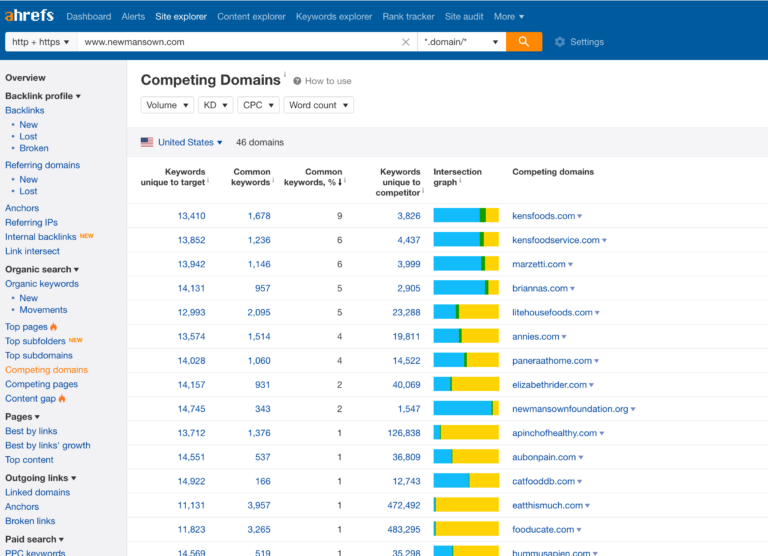
Task: Expand the Volume filter dropdown
Action: pos(166,105)
